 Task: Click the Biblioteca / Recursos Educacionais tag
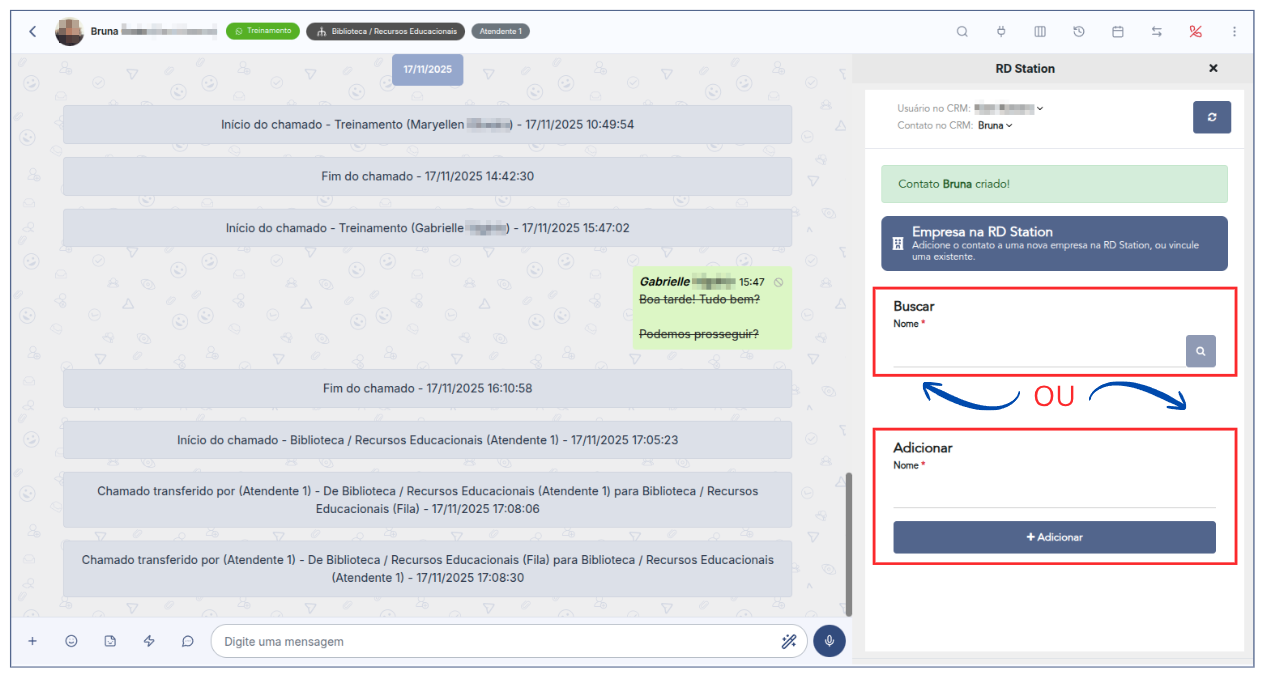pos(385,32)
